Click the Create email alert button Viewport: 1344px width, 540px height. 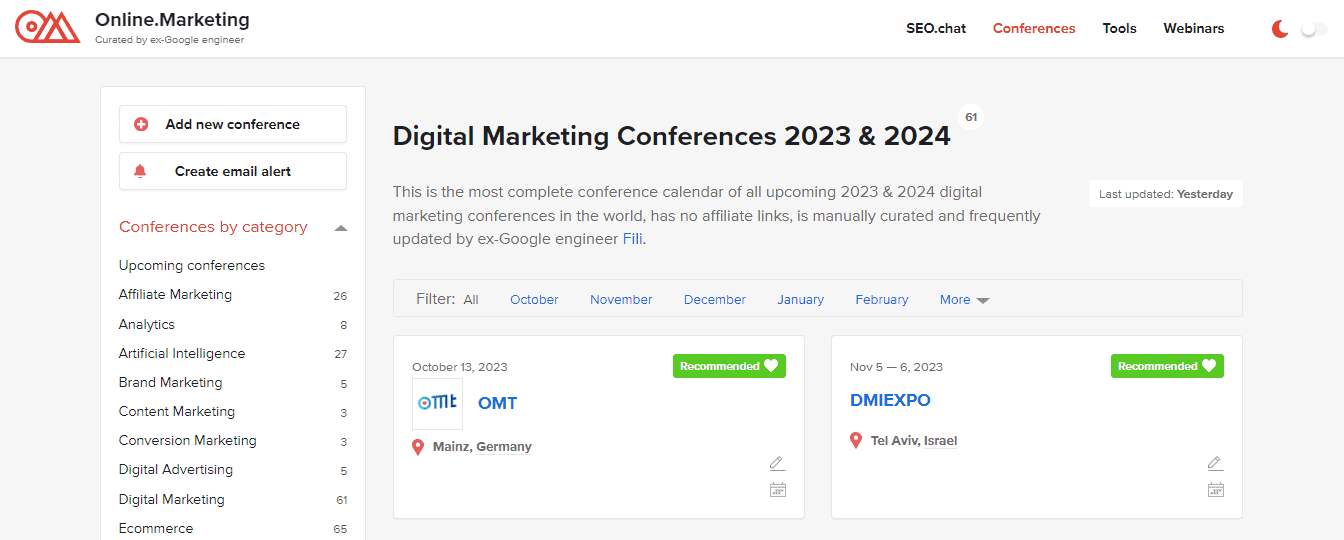point(233,171)
